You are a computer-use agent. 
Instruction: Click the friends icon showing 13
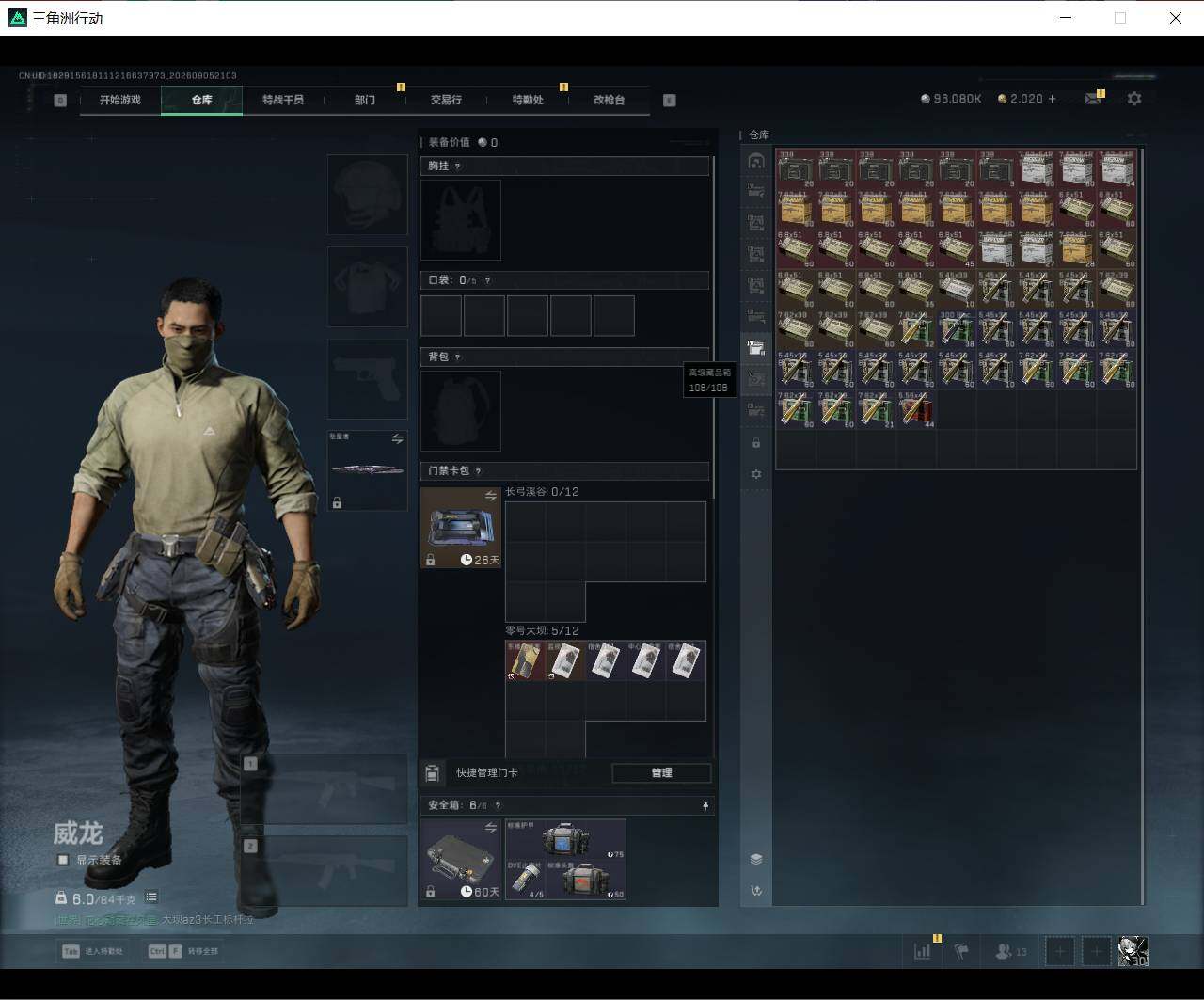click(1011, 951)
